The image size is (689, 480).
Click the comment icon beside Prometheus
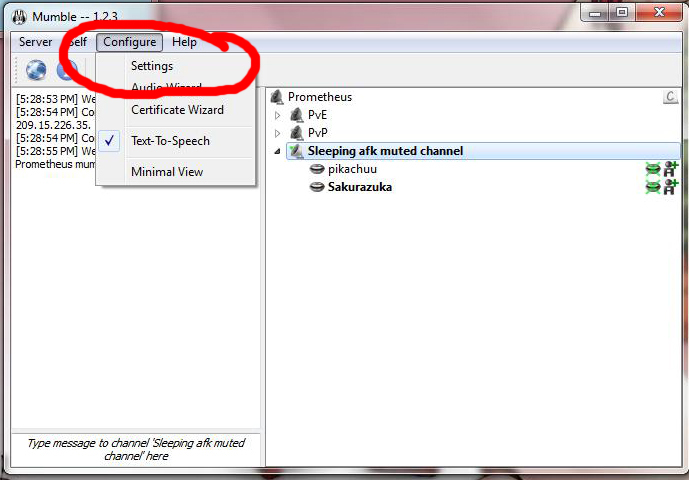[x=670, y=97]
